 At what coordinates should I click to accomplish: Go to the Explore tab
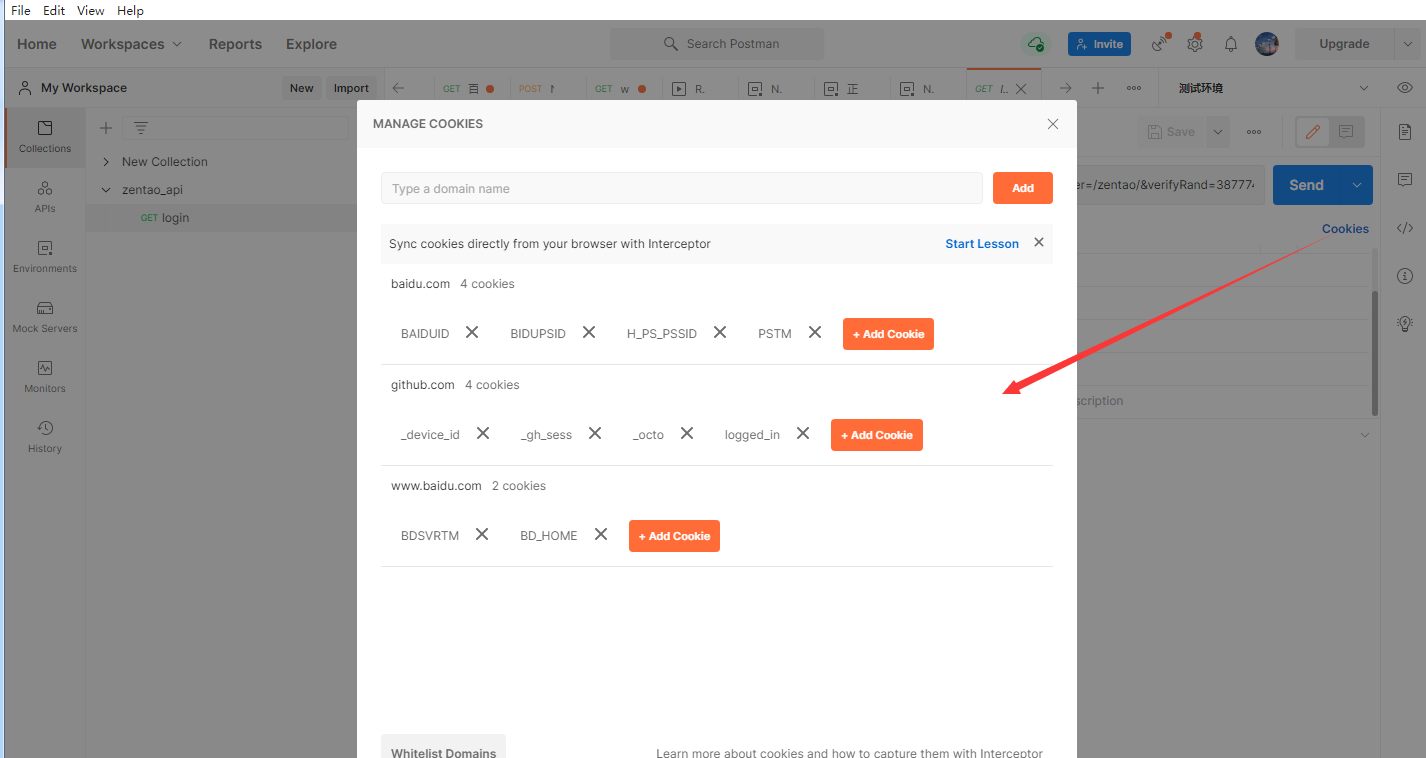pyautogui.click(x=311, y=44)
